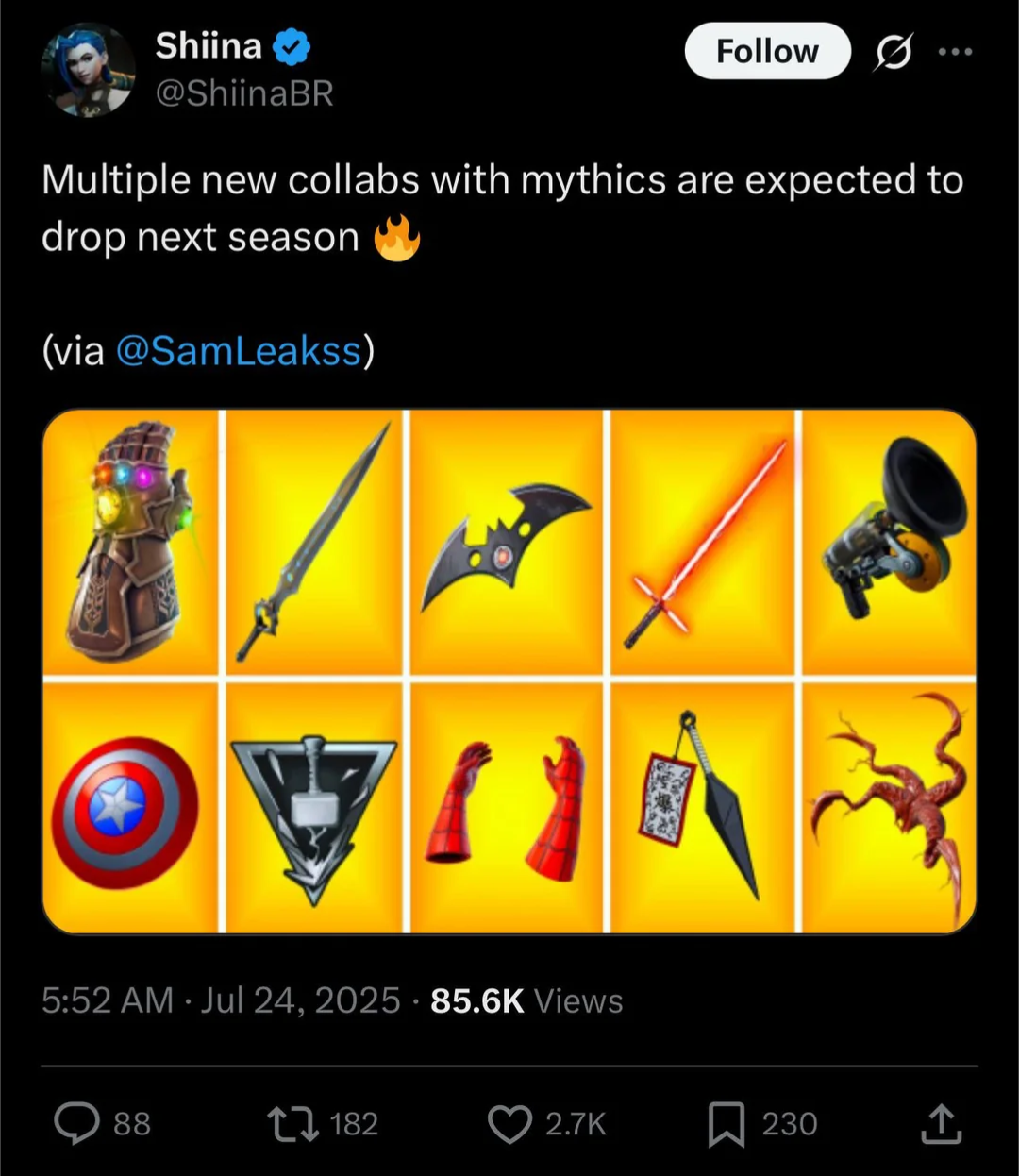
Task: View the 85.6K Views count
Action: (526, 1000)
